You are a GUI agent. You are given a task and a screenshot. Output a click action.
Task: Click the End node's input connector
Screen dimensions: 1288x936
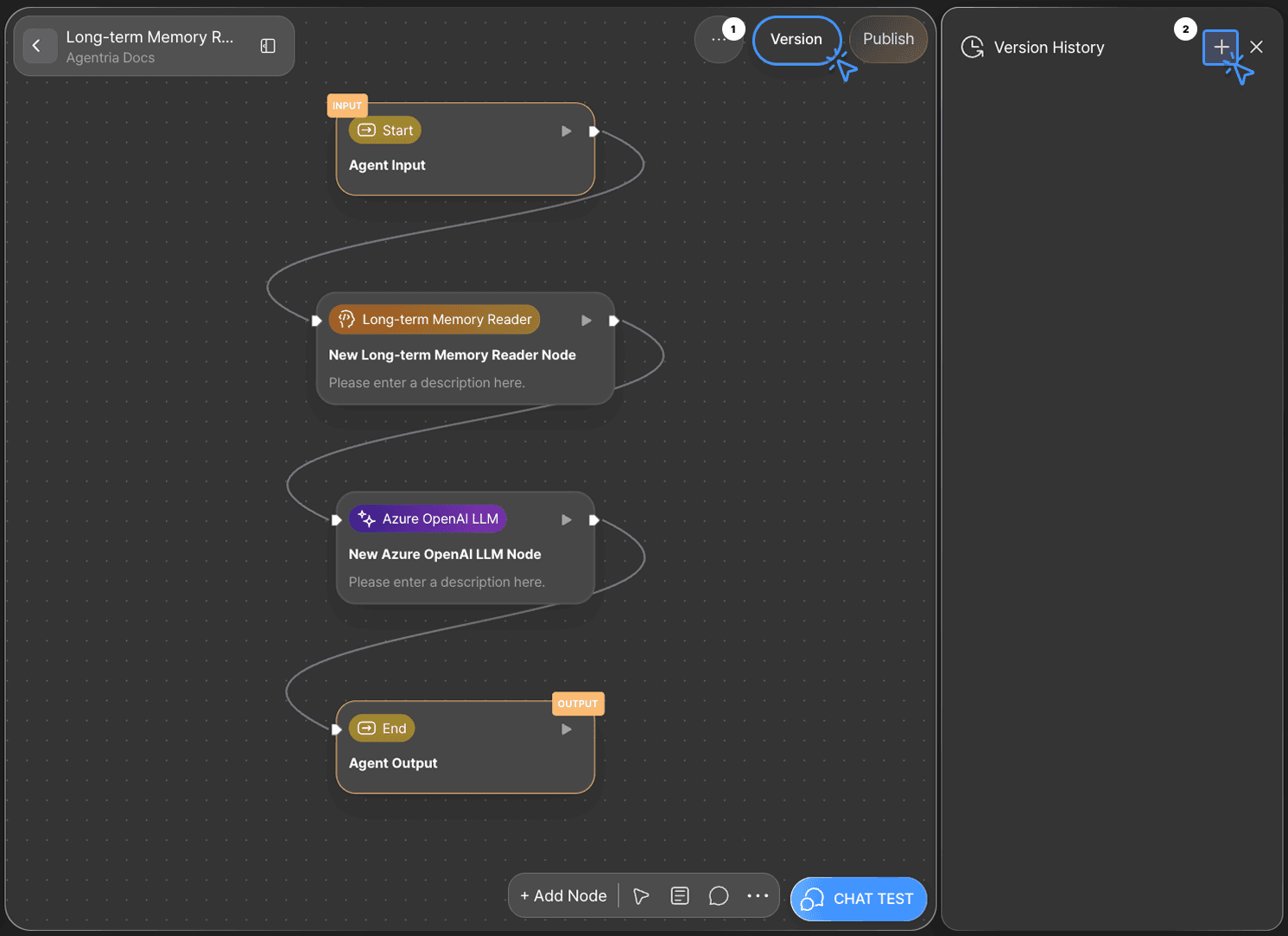tap(337, 729)
